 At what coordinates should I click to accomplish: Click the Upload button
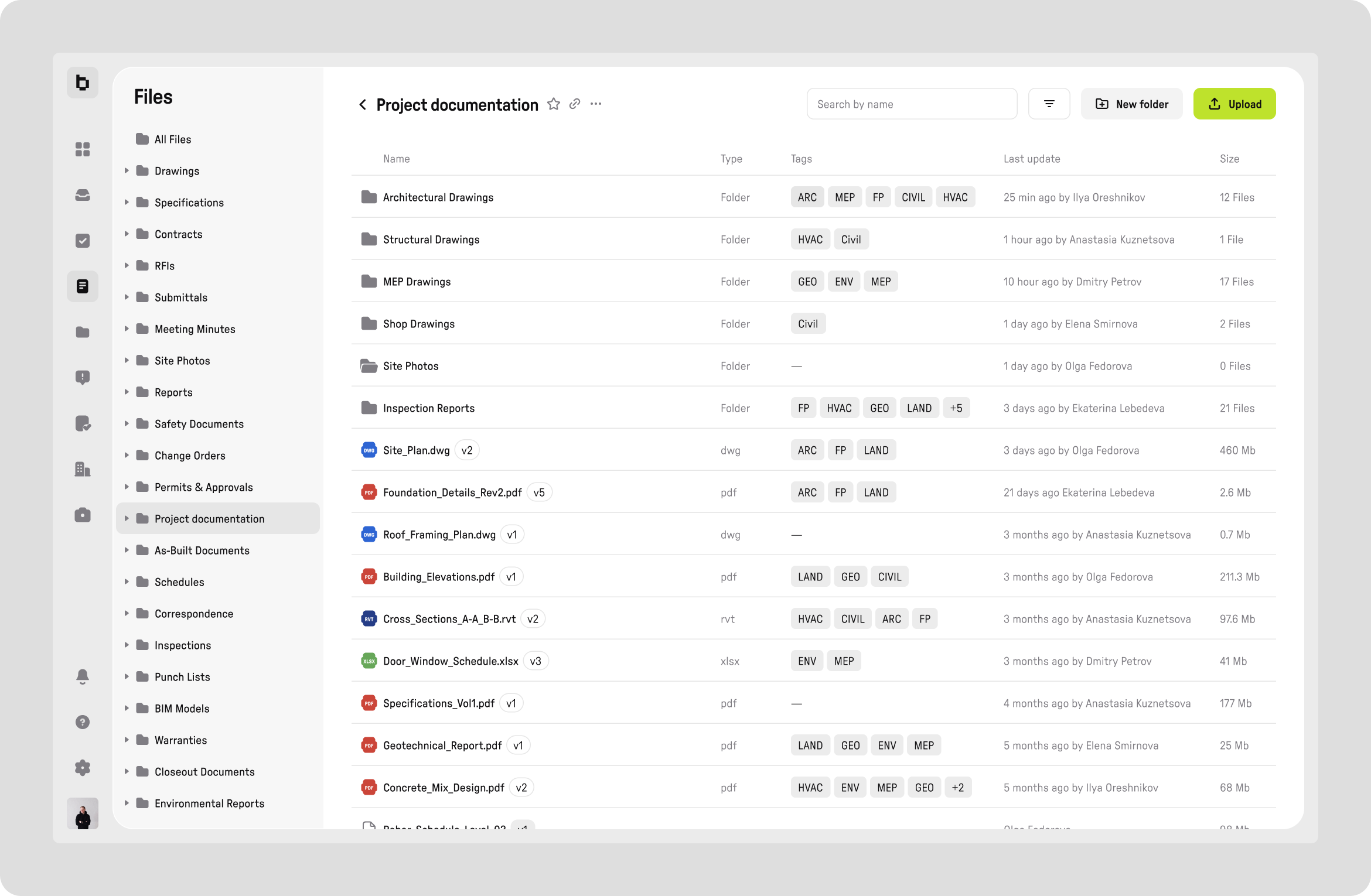click(1234, 104)
